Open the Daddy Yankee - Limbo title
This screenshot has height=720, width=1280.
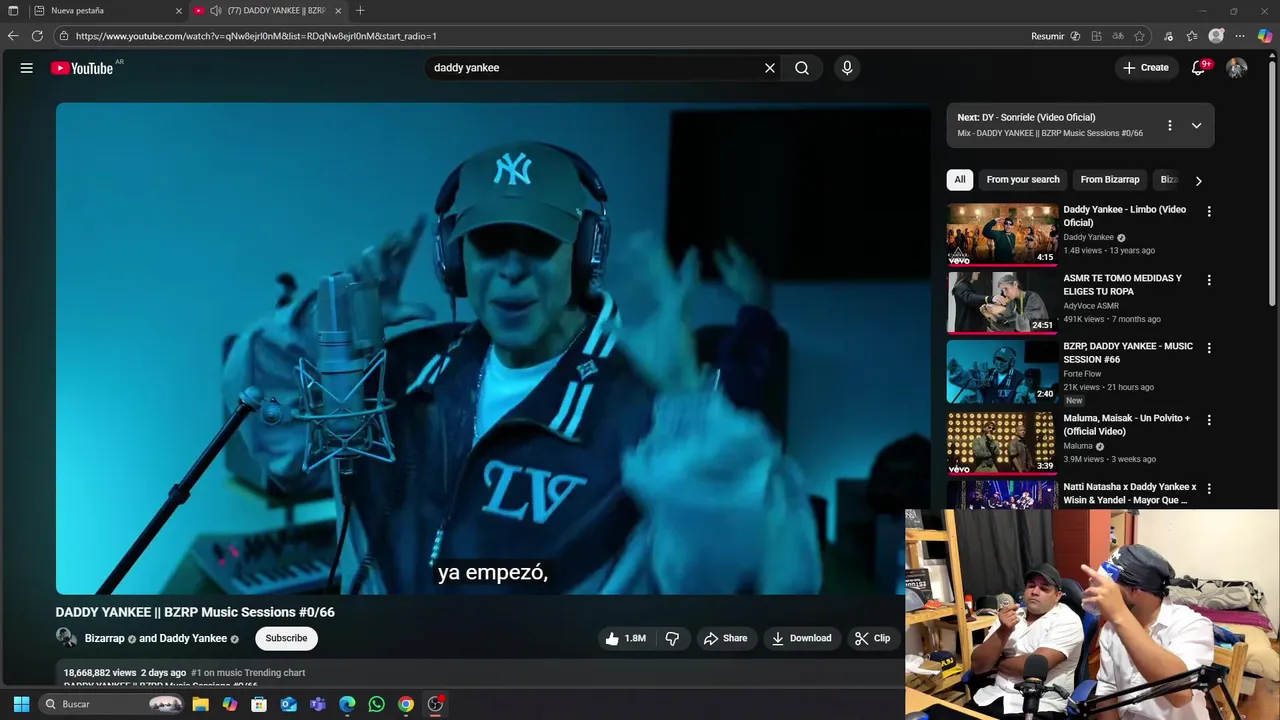1124,216
